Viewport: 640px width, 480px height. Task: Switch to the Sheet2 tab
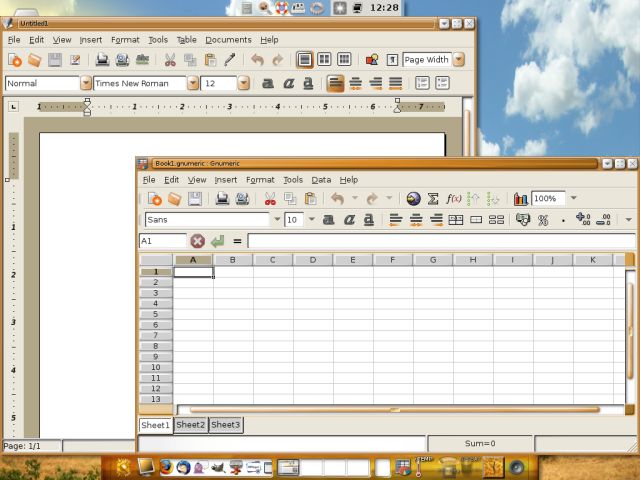190,425
